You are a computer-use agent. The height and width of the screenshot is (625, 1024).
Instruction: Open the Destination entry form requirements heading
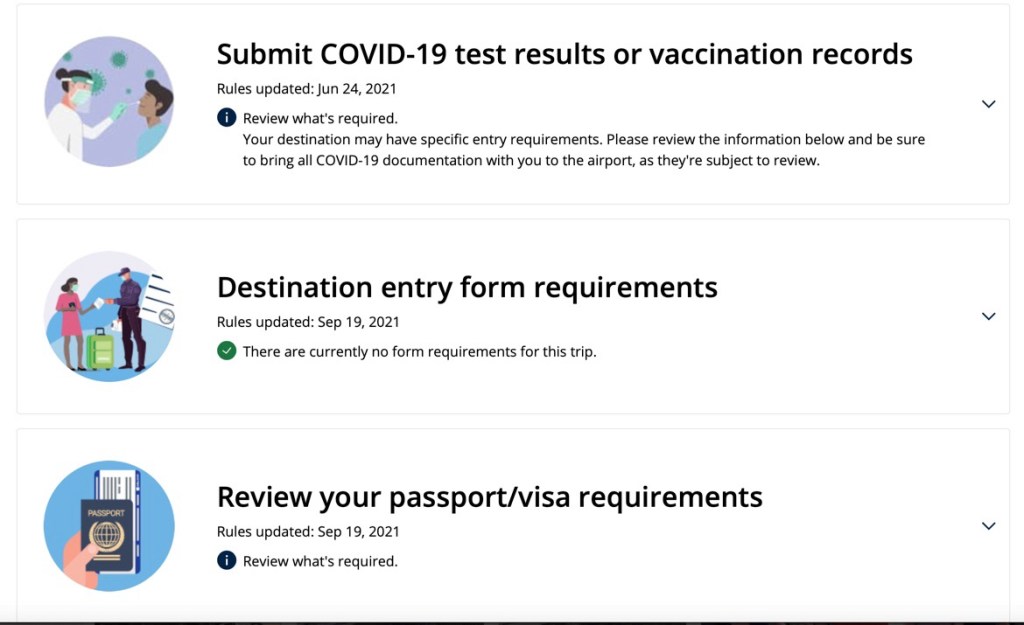coord(467,288)
